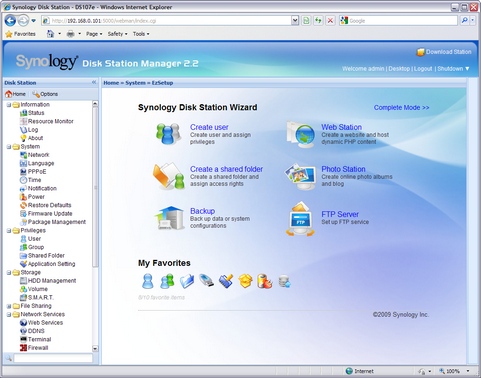Click the FTP Server link text
The image size is (481, 378).
pos(340,214)
